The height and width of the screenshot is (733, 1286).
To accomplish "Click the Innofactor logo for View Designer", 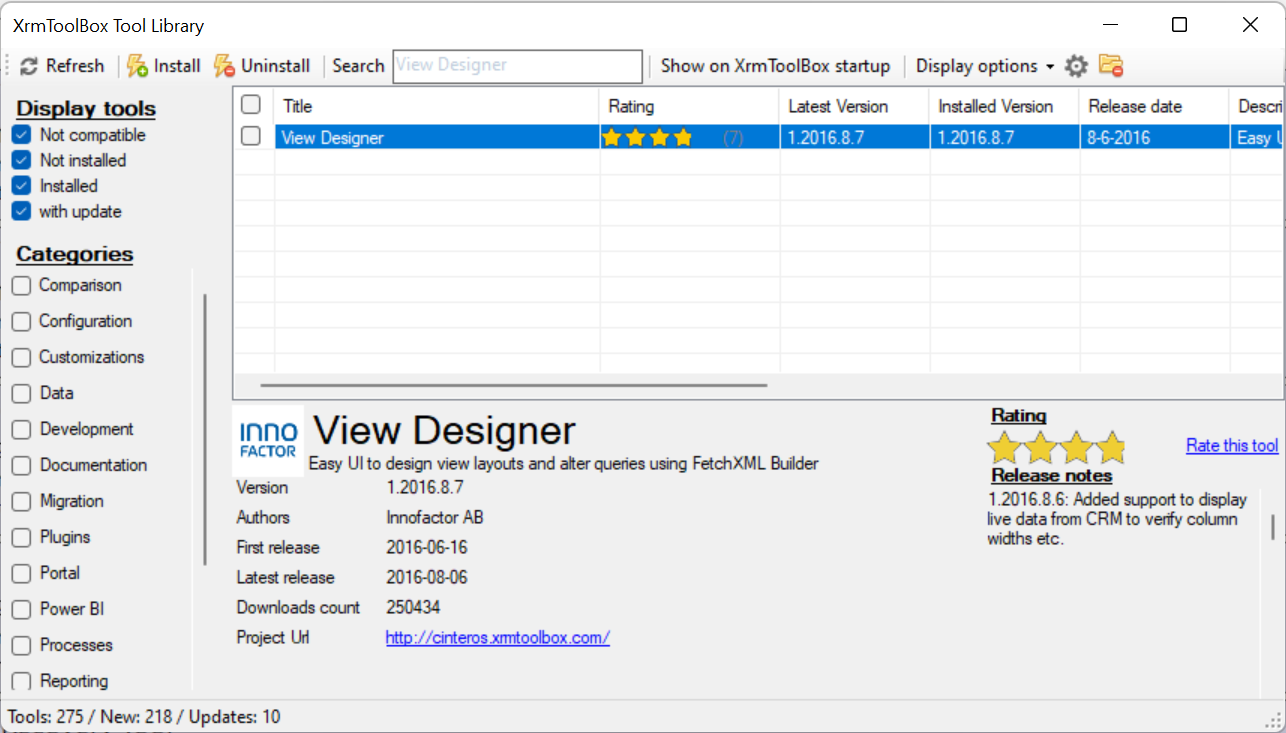I will [x=267, y=439].
